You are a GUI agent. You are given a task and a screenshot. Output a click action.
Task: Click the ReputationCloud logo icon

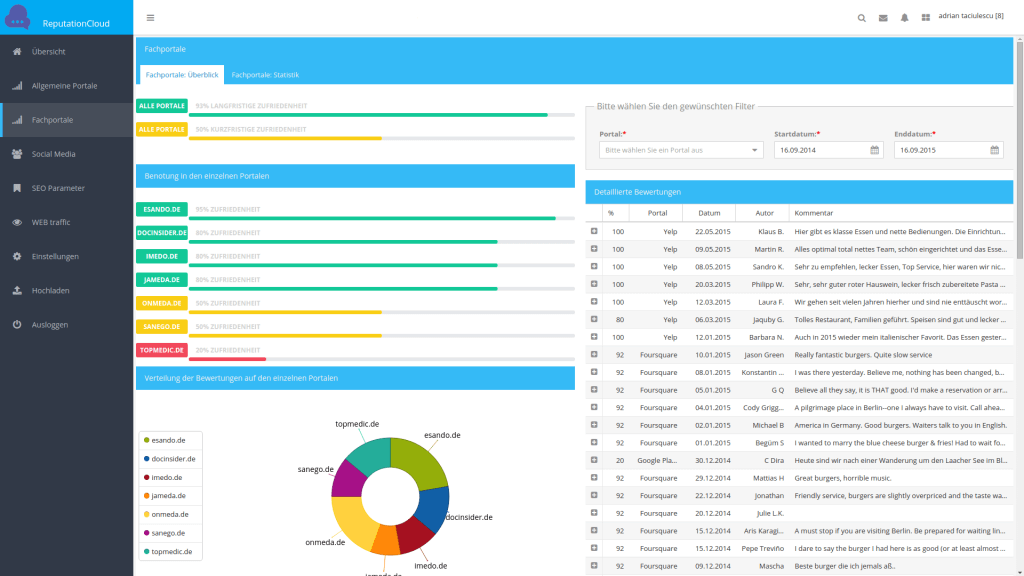[17, 17]
